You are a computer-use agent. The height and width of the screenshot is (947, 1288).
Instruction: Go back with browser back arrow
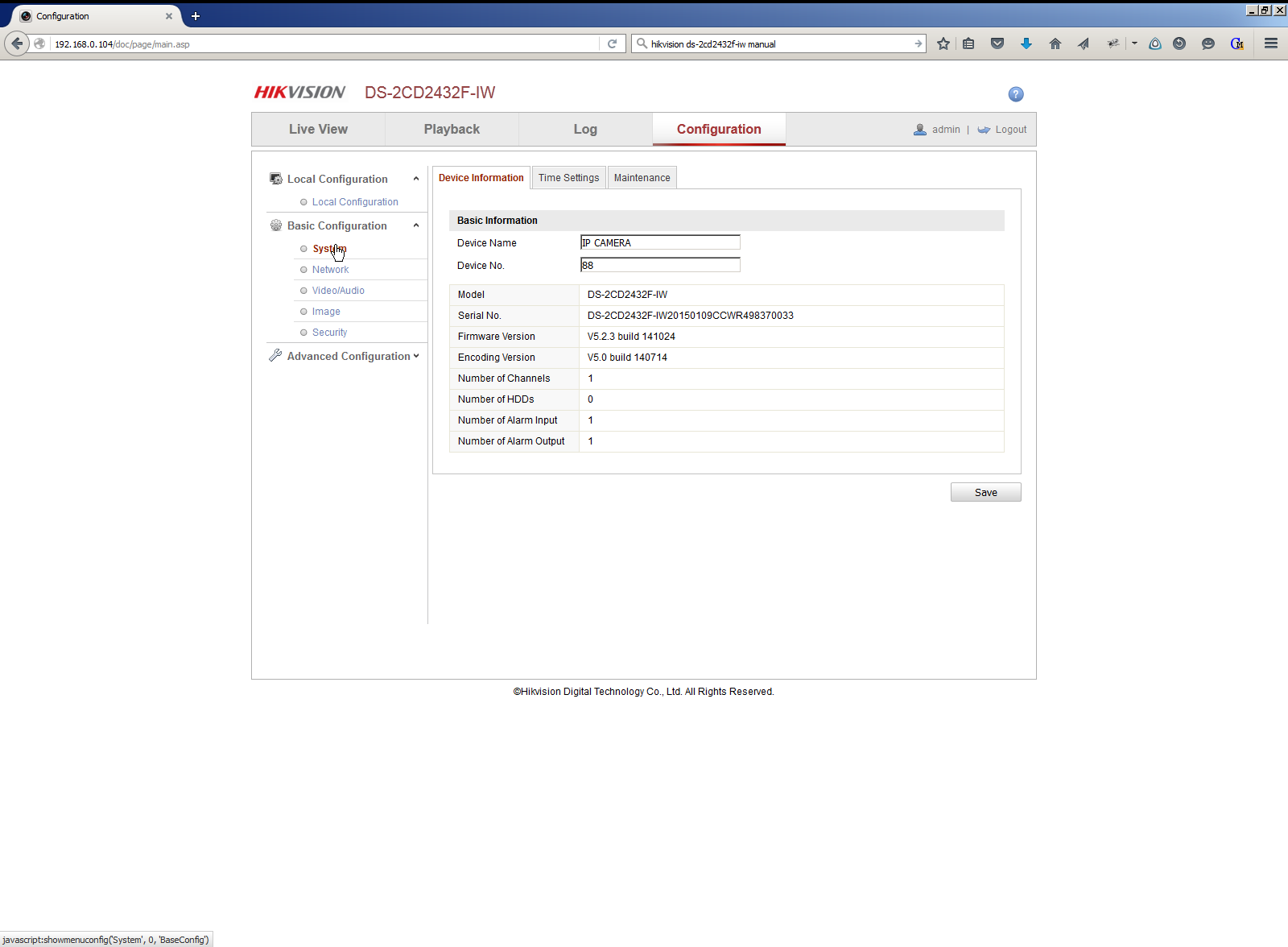tap(17, 43)
